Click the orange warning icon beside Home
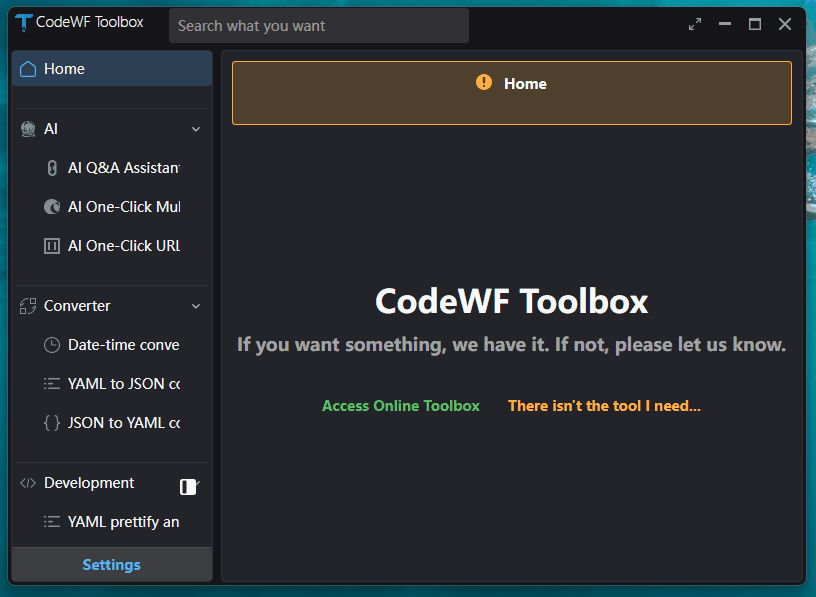 tap(484, 83)
